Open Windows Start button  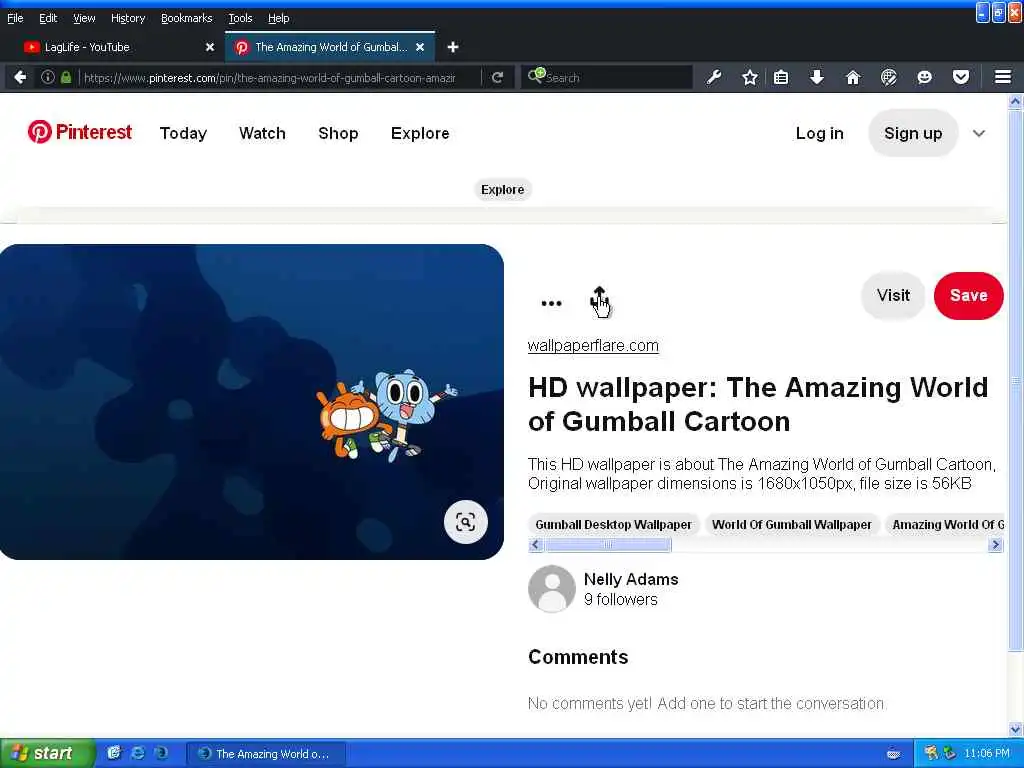tap(46, 753)
